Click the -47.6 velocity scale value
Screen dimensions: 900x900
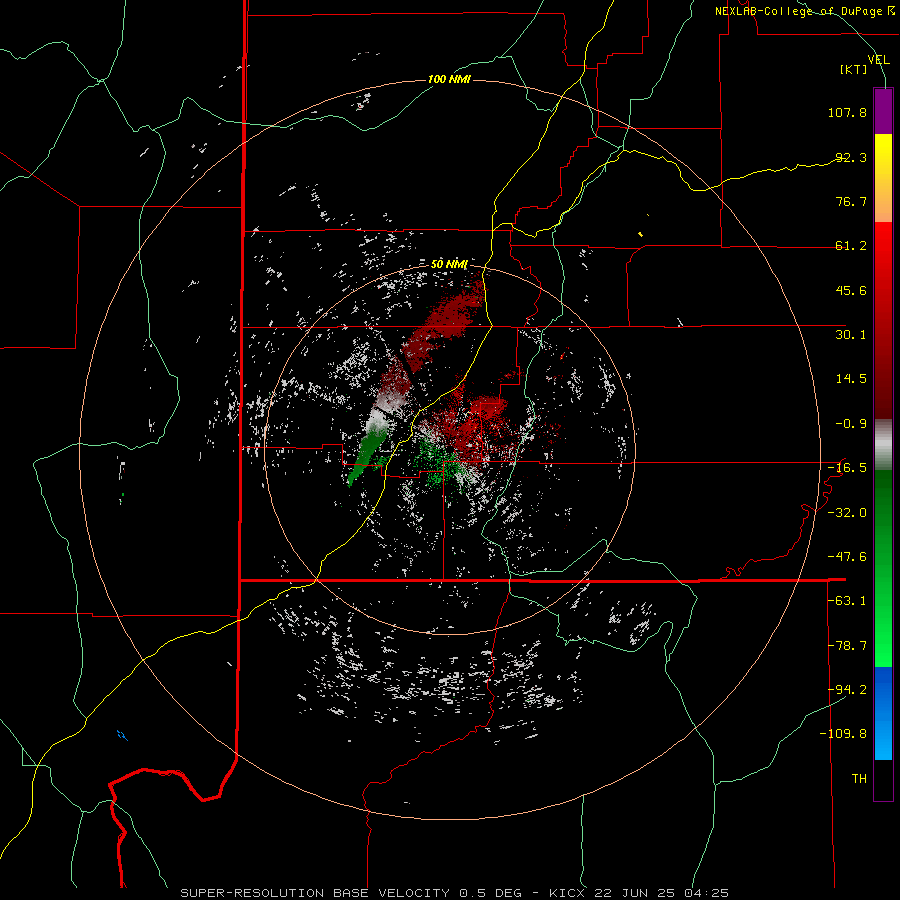847,557
